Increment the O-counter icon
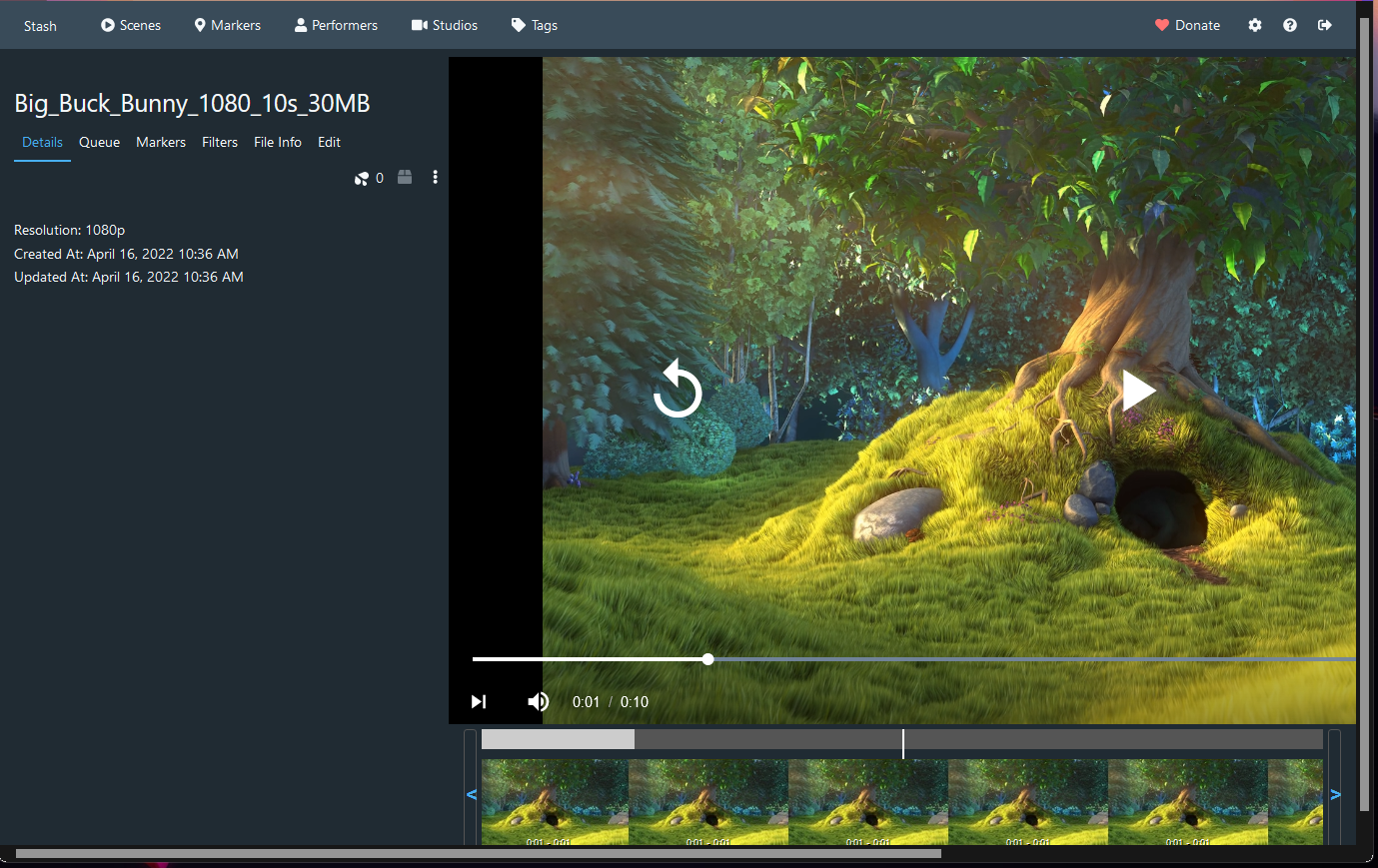This screenshot has width=1378, height=868. (362, 178)
